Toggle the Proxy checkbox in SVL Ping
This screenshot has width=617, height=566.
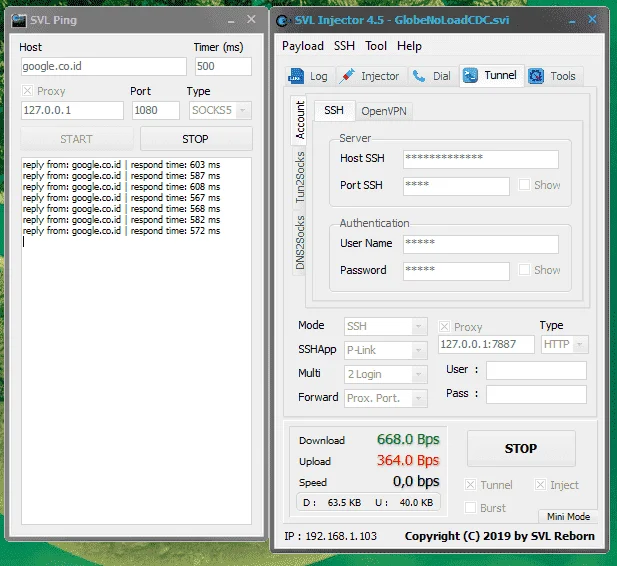tap(27, 91)
